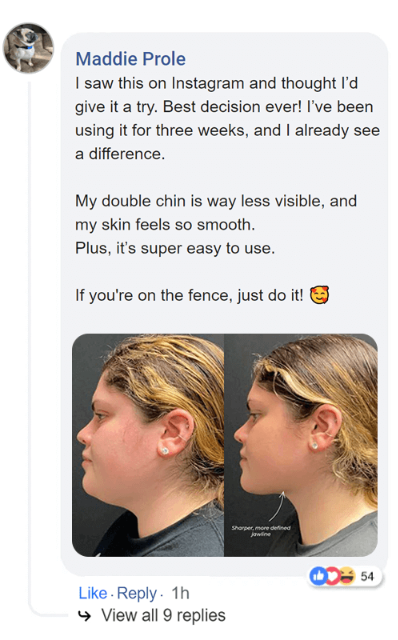Open the 1h comment timestamp
Viewport: 398px width, 640px height.
[180, 593]
